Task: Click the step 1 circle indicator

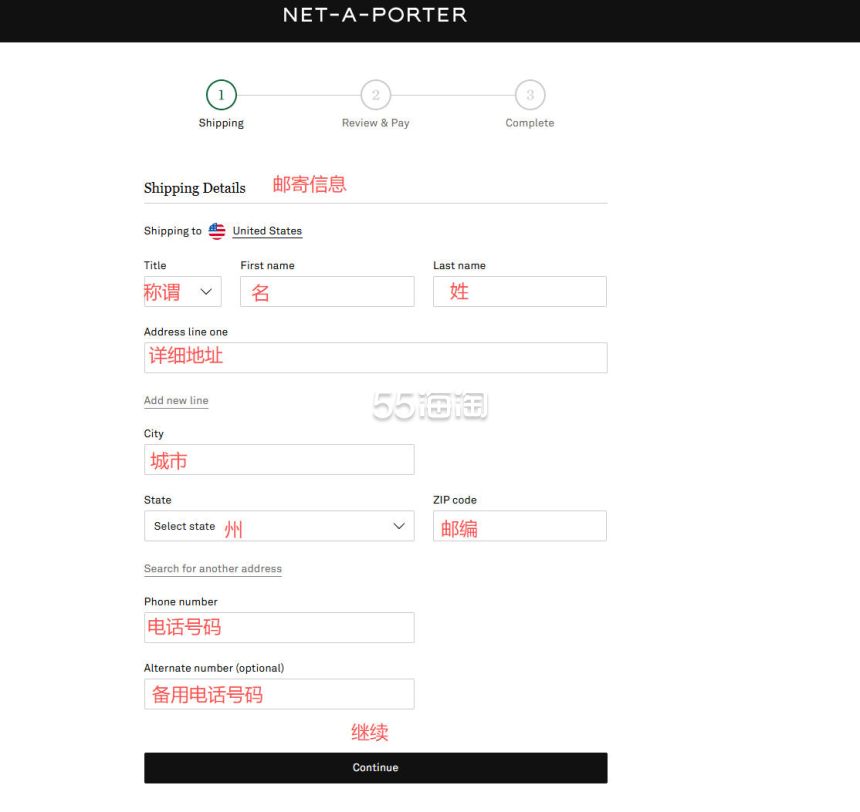Action: (221, 96)
